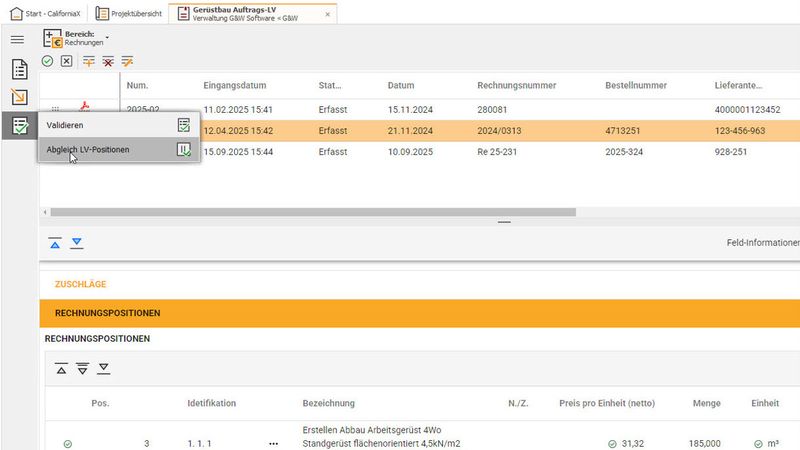The height and width of the screenshot is (450, 800).
Task: Collapse the orange RECHNUNGSPOSITIONEN section header
Action: (x=419, y=313)
